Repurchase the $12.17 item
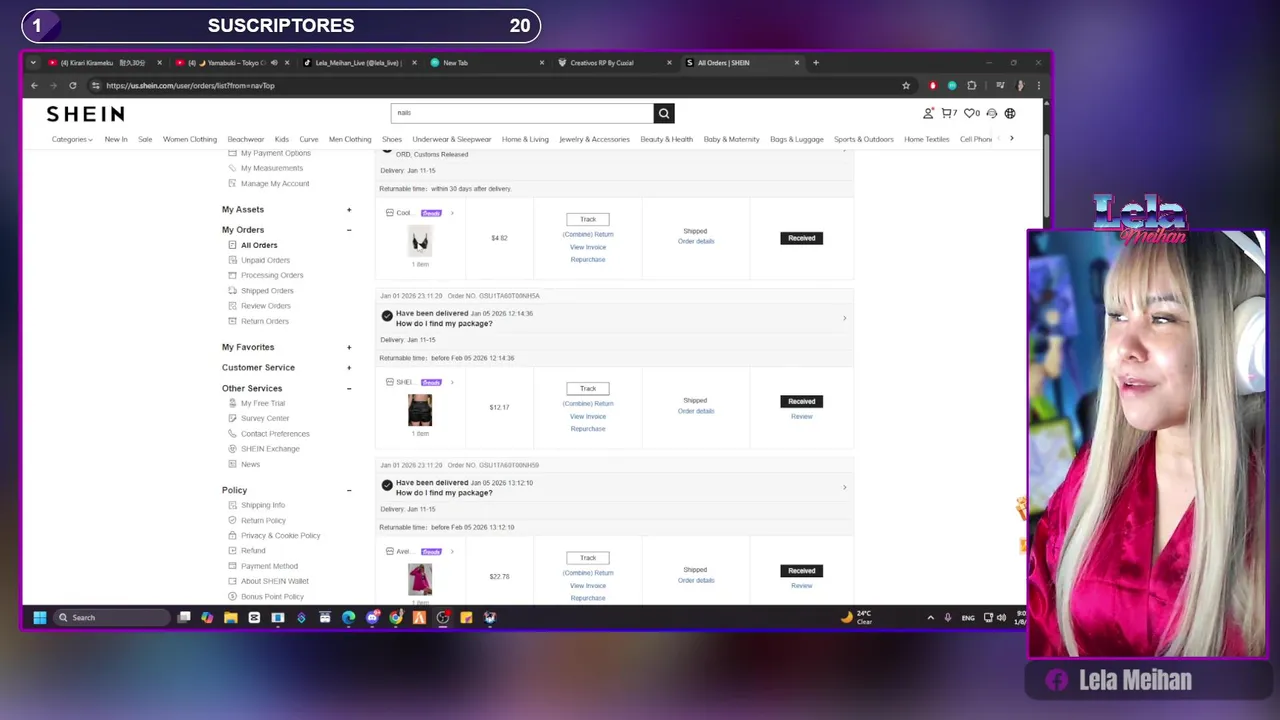The height and width of the screenshot is (720, 1280). (588, 429)
